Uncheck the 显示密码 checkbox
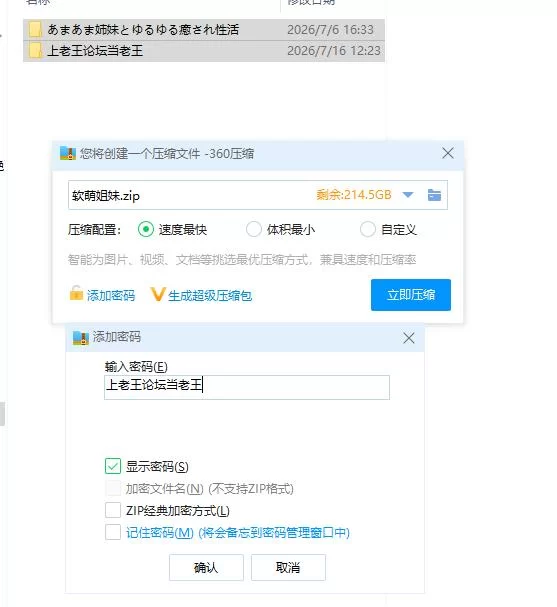The height and width of the screenshot is (607, 557). [x=113, y=466]
